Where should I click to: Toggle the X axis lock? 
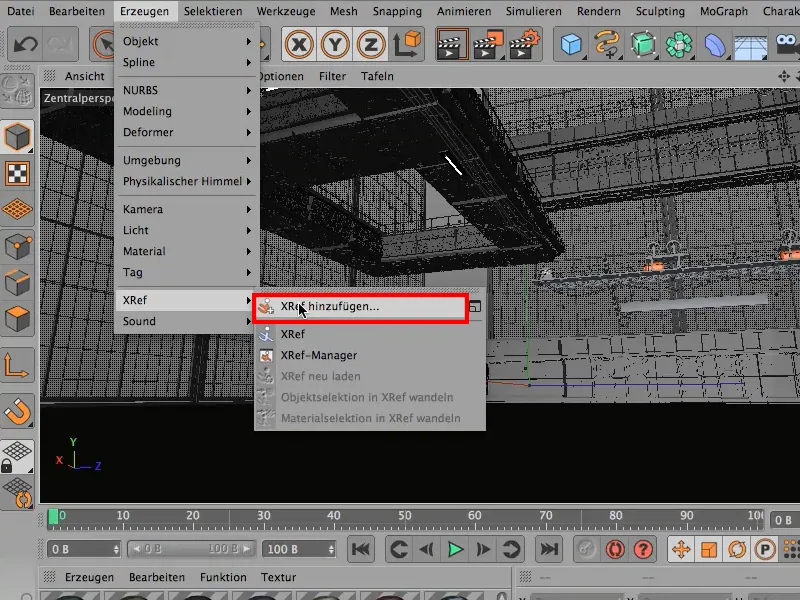click(299, 45)
